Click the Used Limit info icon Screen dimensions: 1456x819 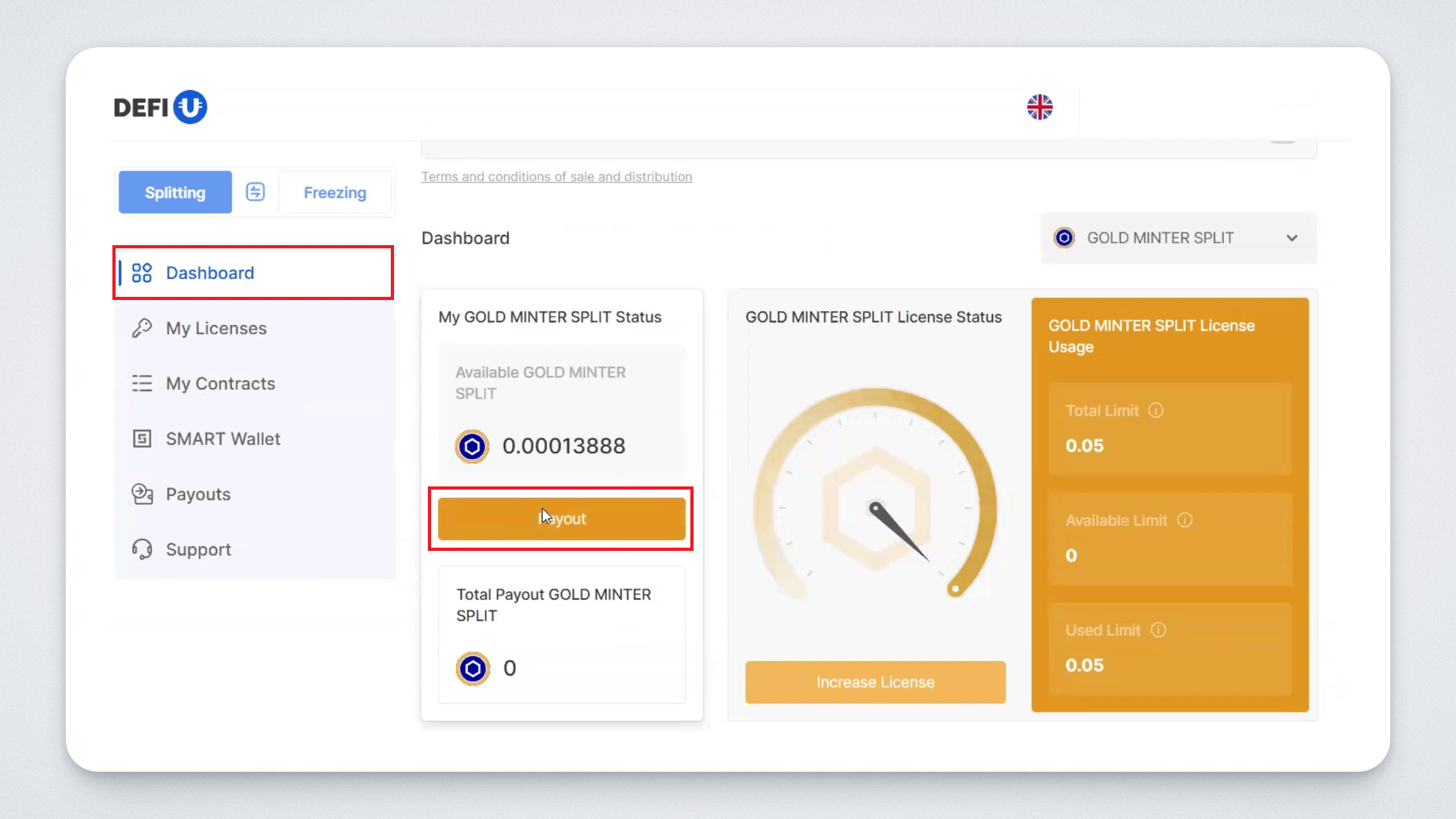click(1158, 630)
